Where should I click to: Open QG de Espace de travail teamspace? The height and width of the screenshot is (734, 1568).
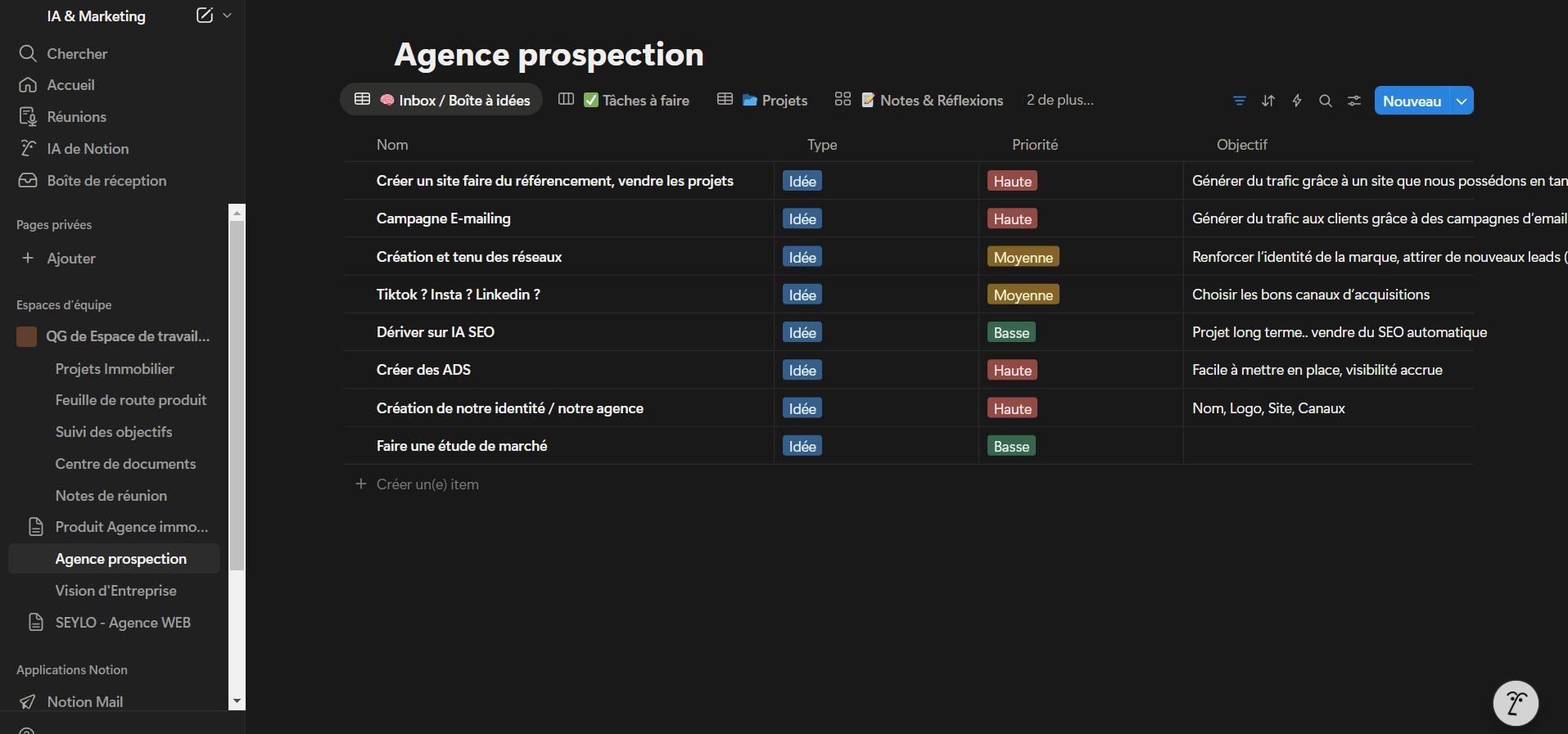(115, 336)
